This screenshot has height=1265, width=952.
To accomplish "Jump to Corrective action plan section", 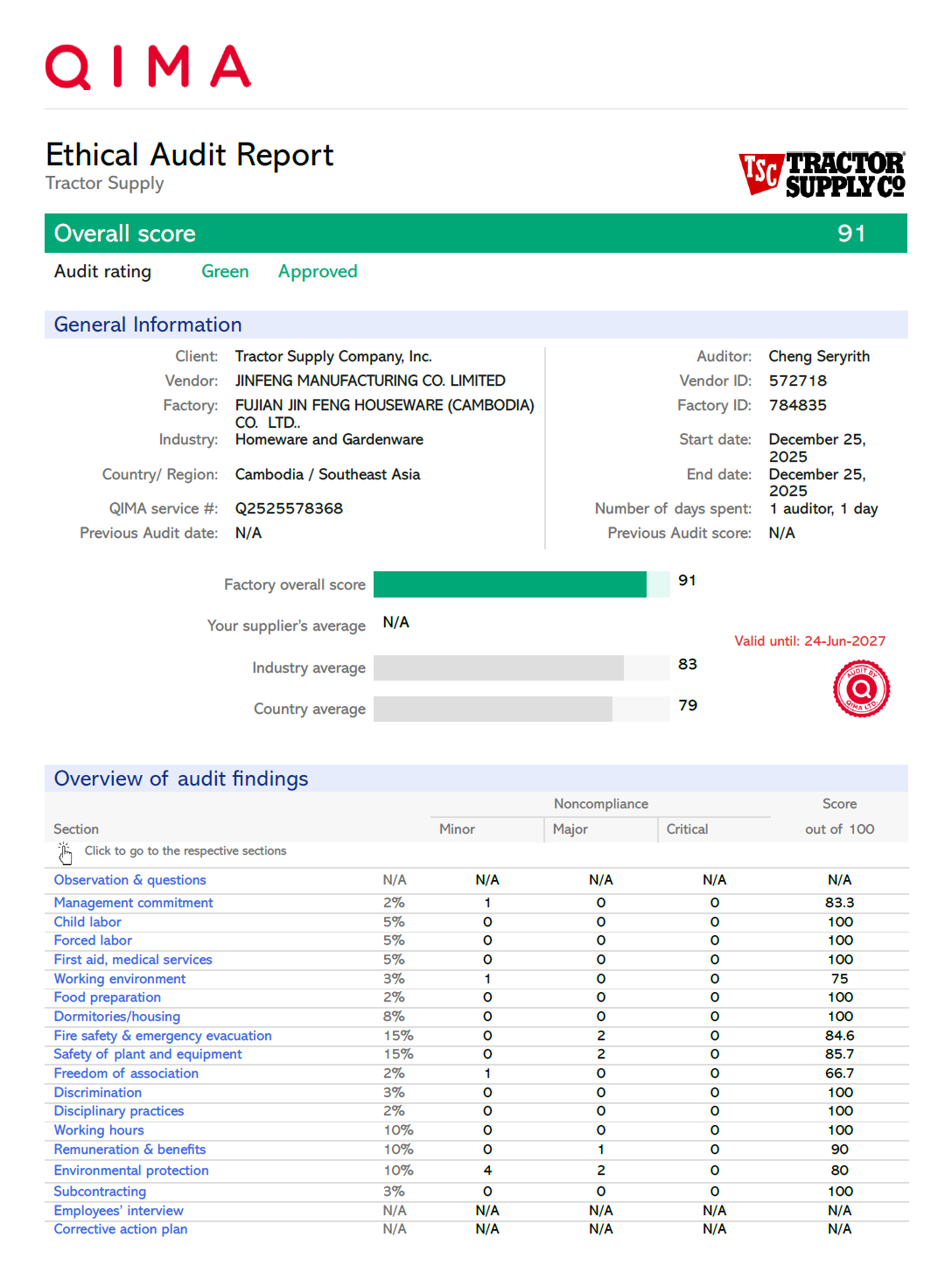I will pyautogui.click(x=121, y=1229).
